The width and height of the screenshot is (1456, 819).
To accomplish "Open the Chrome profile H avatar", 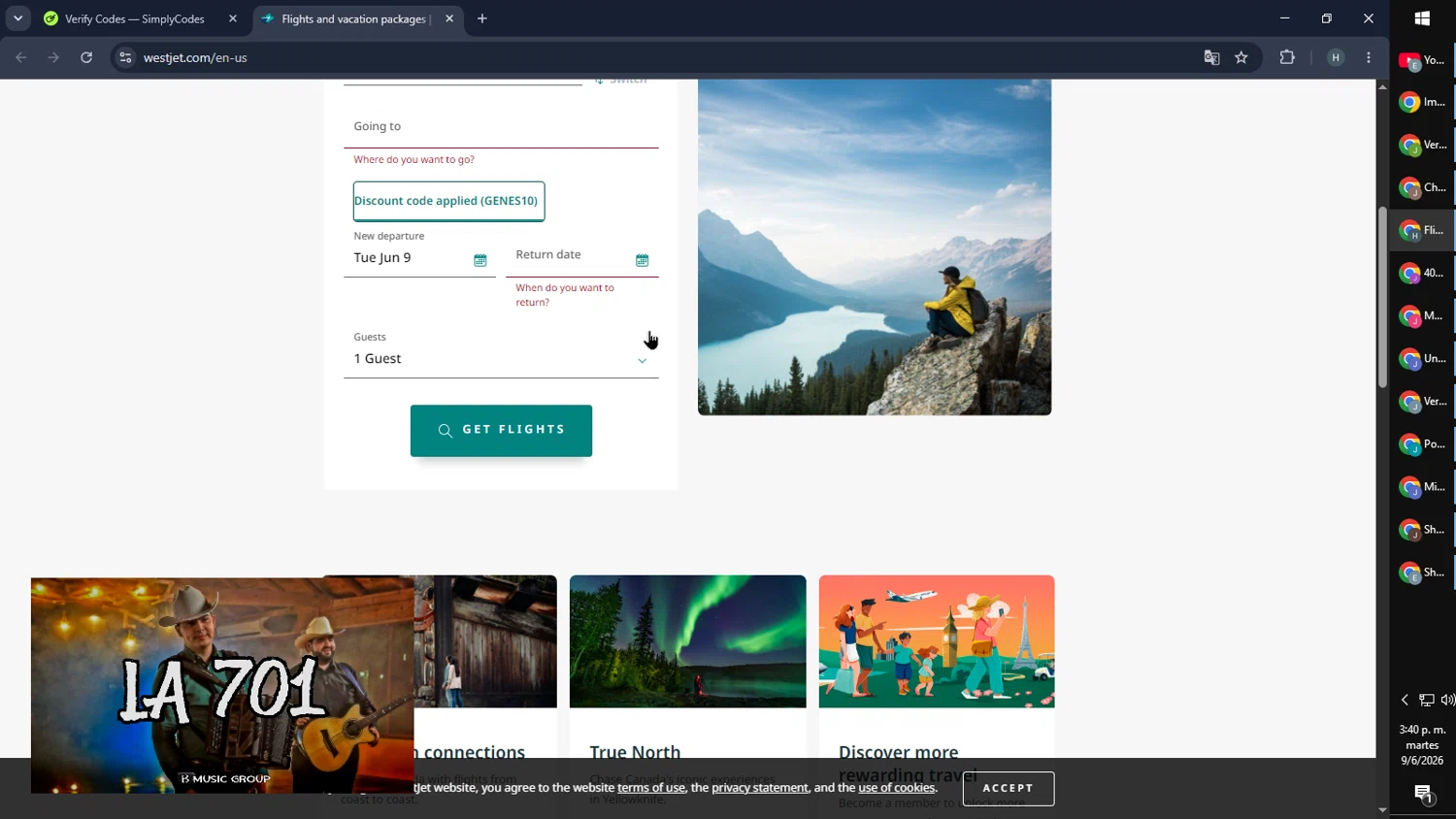I will (1336, 57).
